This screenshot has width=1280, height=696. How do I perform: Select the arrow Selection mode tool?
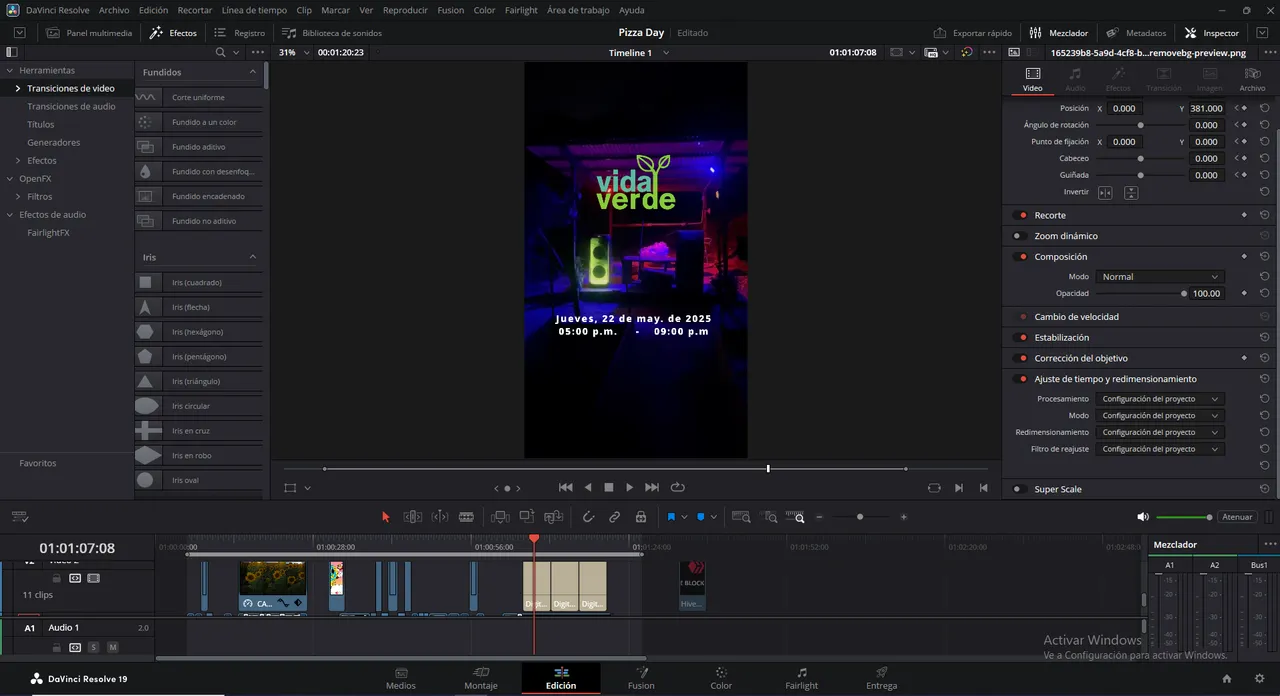pyautogui.click(x=386, y=517)
